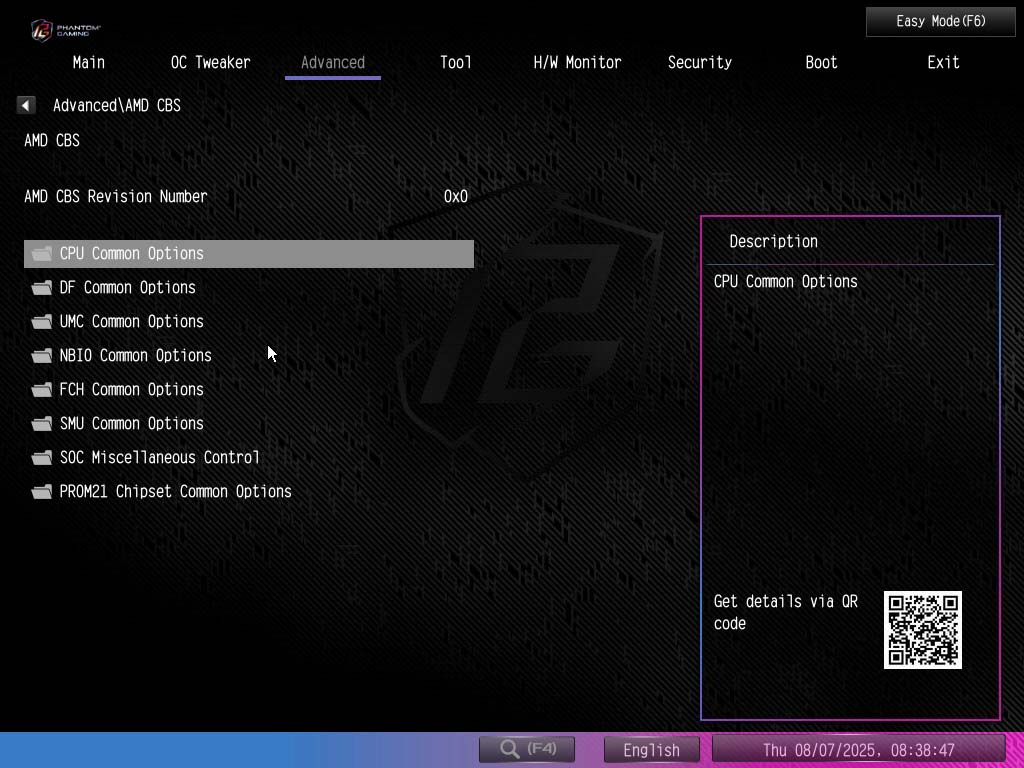Switch to the Boot tab
1024x768 pixels.
tap(821, 62)
